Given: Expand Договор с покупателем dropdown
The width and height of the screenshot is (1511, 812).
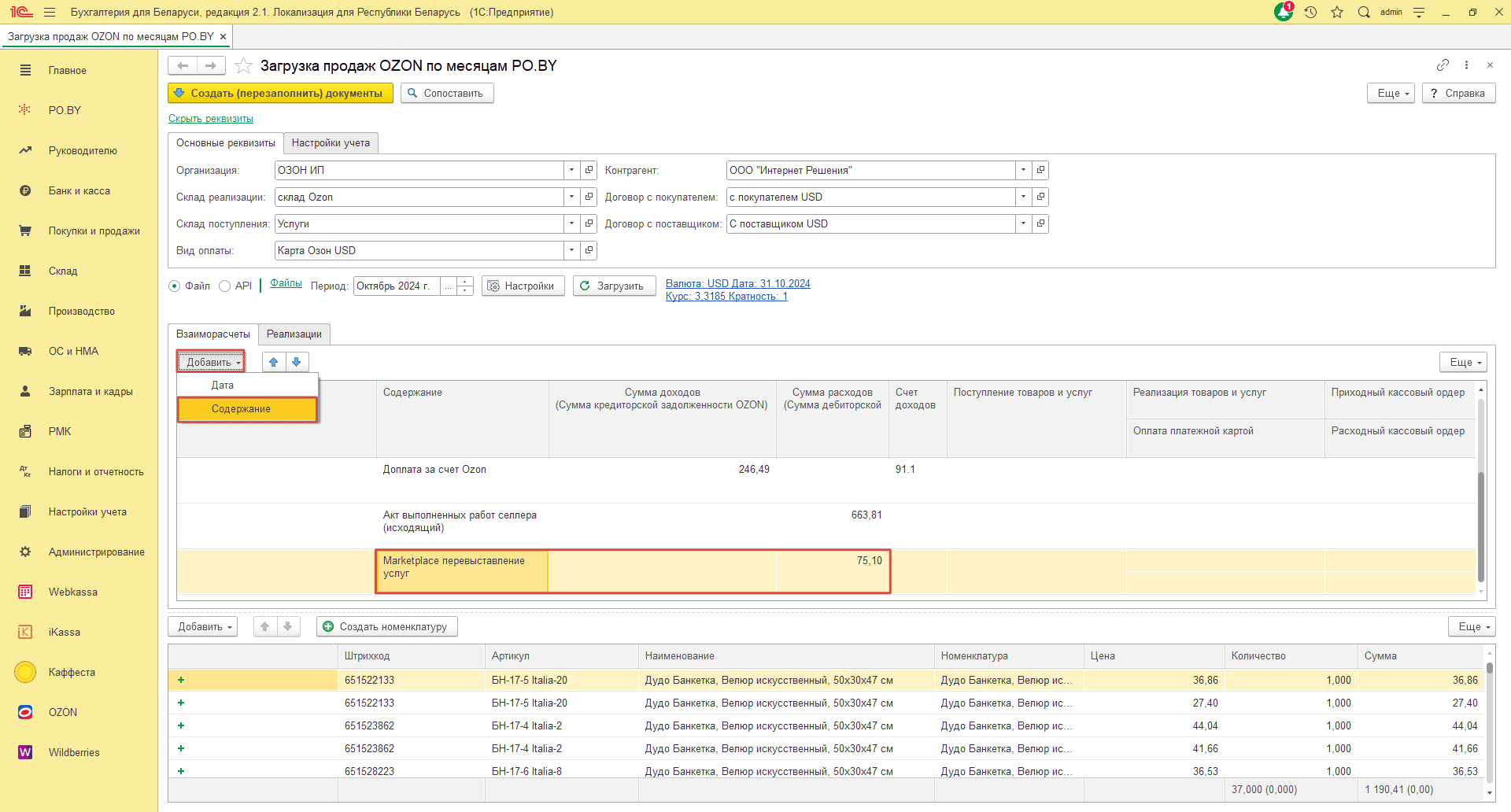Looking at the screenshot, I should click(x=1023, y=197).
